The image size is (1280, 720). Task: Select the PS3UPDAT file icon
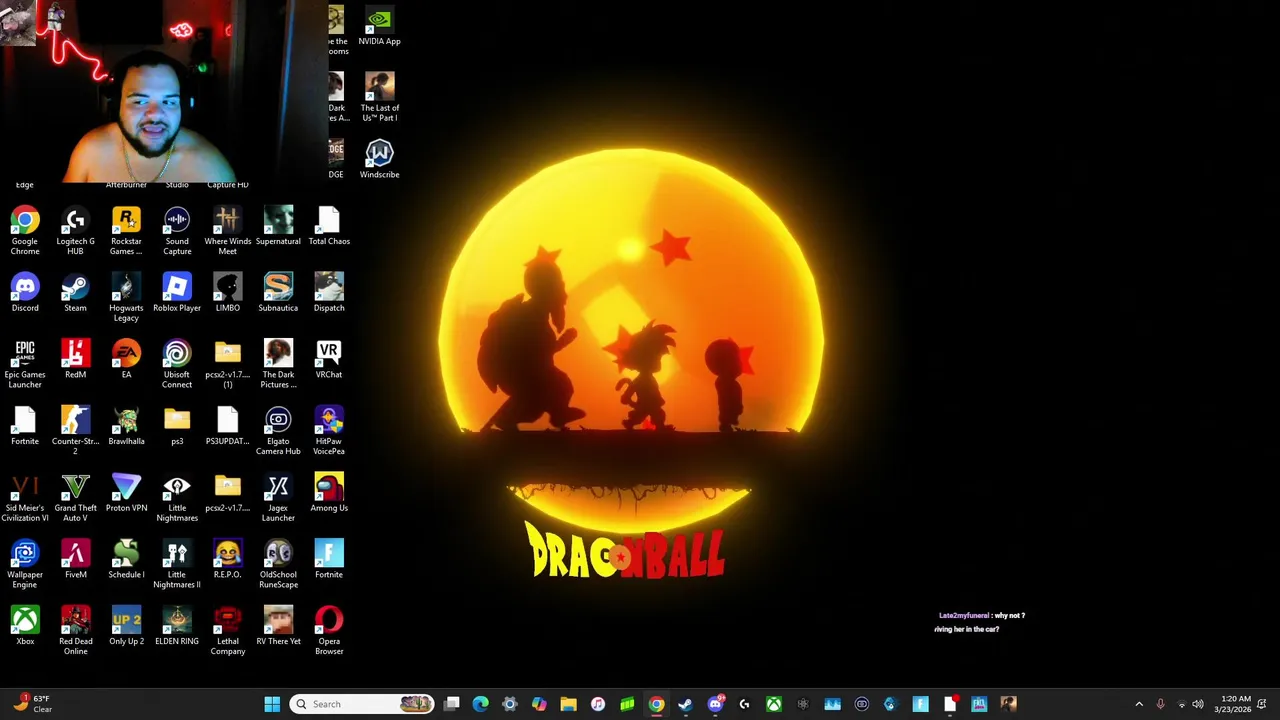(228, 426)
